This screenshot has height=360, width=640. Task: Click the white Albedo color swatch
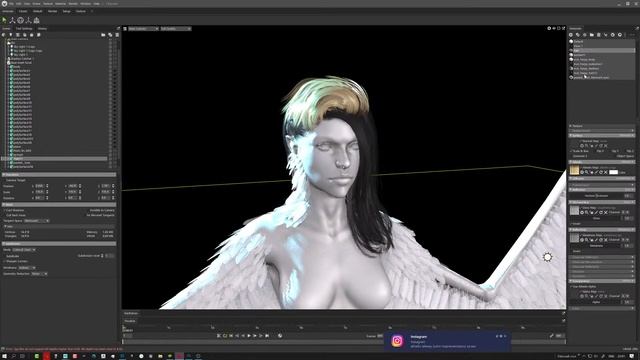tap(613, 172)
